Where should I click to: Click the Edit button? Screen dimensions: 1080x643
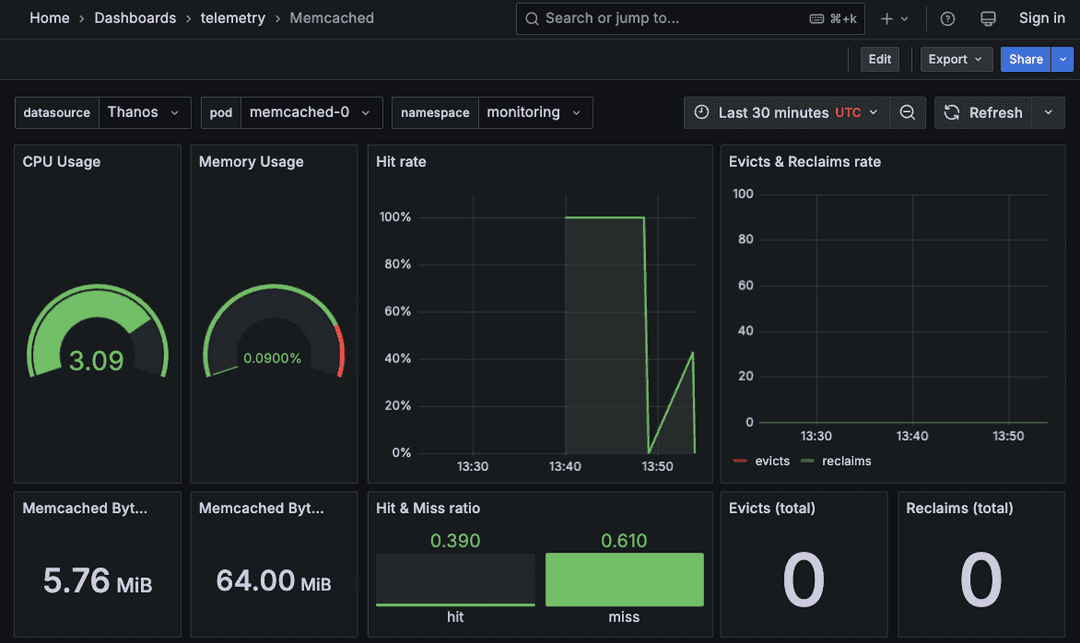[x=879, y=59]
